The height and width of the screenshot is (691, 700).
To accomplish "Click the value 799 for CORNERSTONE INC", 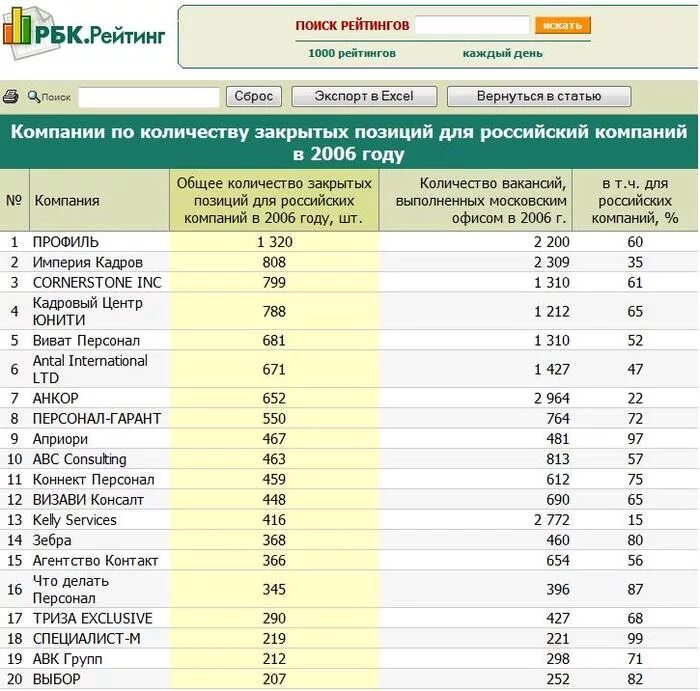I will click(x=274, y=283).
